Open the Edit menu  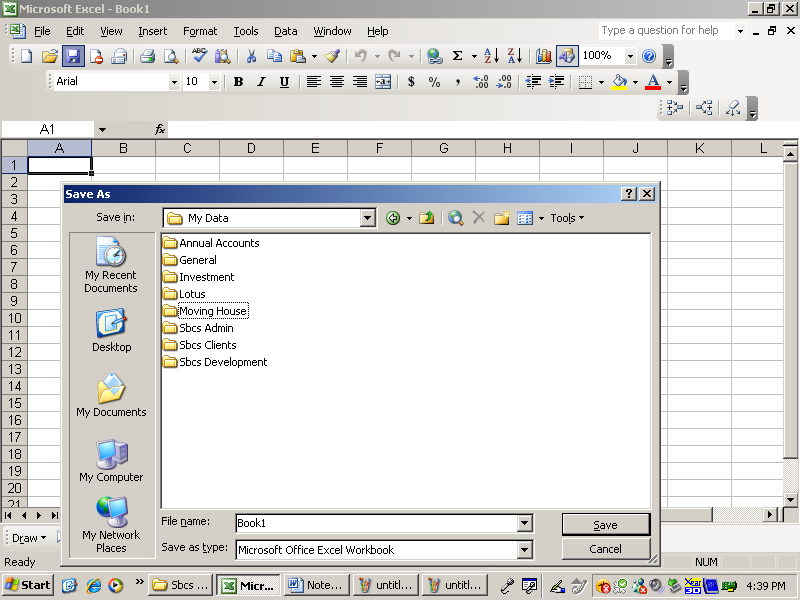(75, 31)
